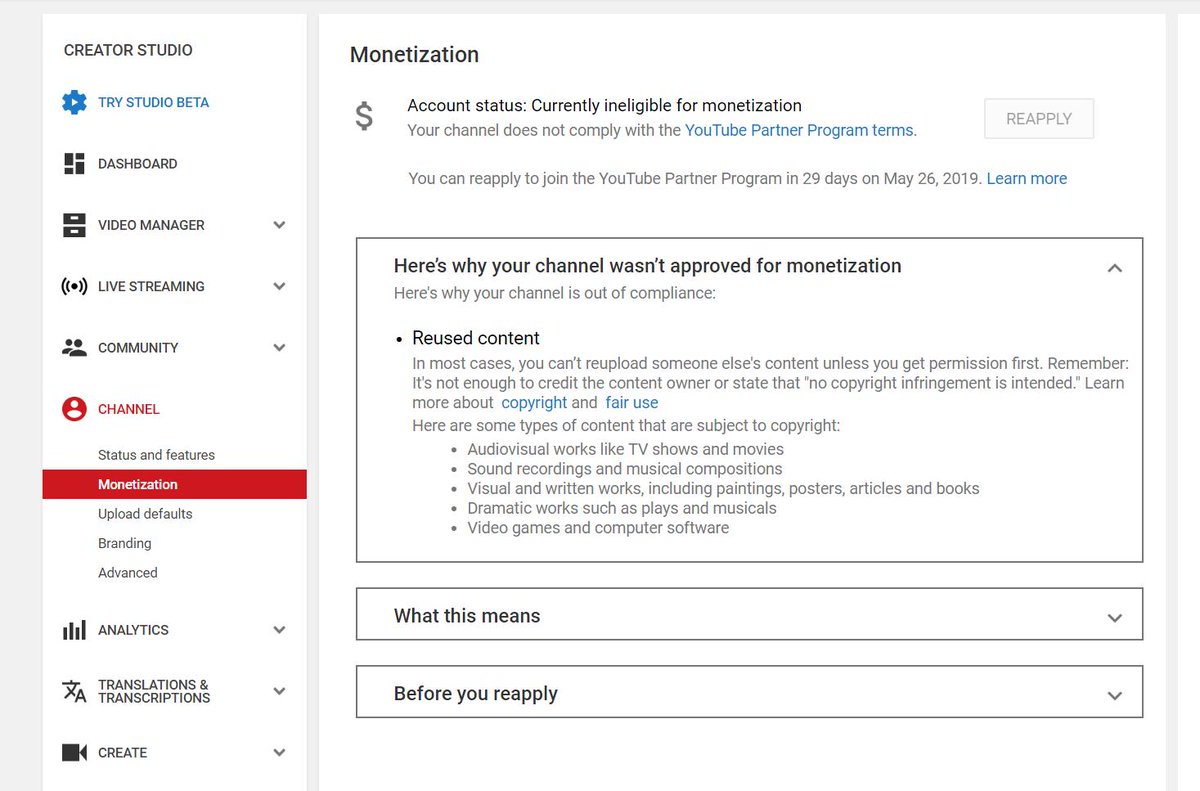Viewport: 1200px width, 791px height.
Task: Expand the What this means chevron
Action: point(1115,618)
